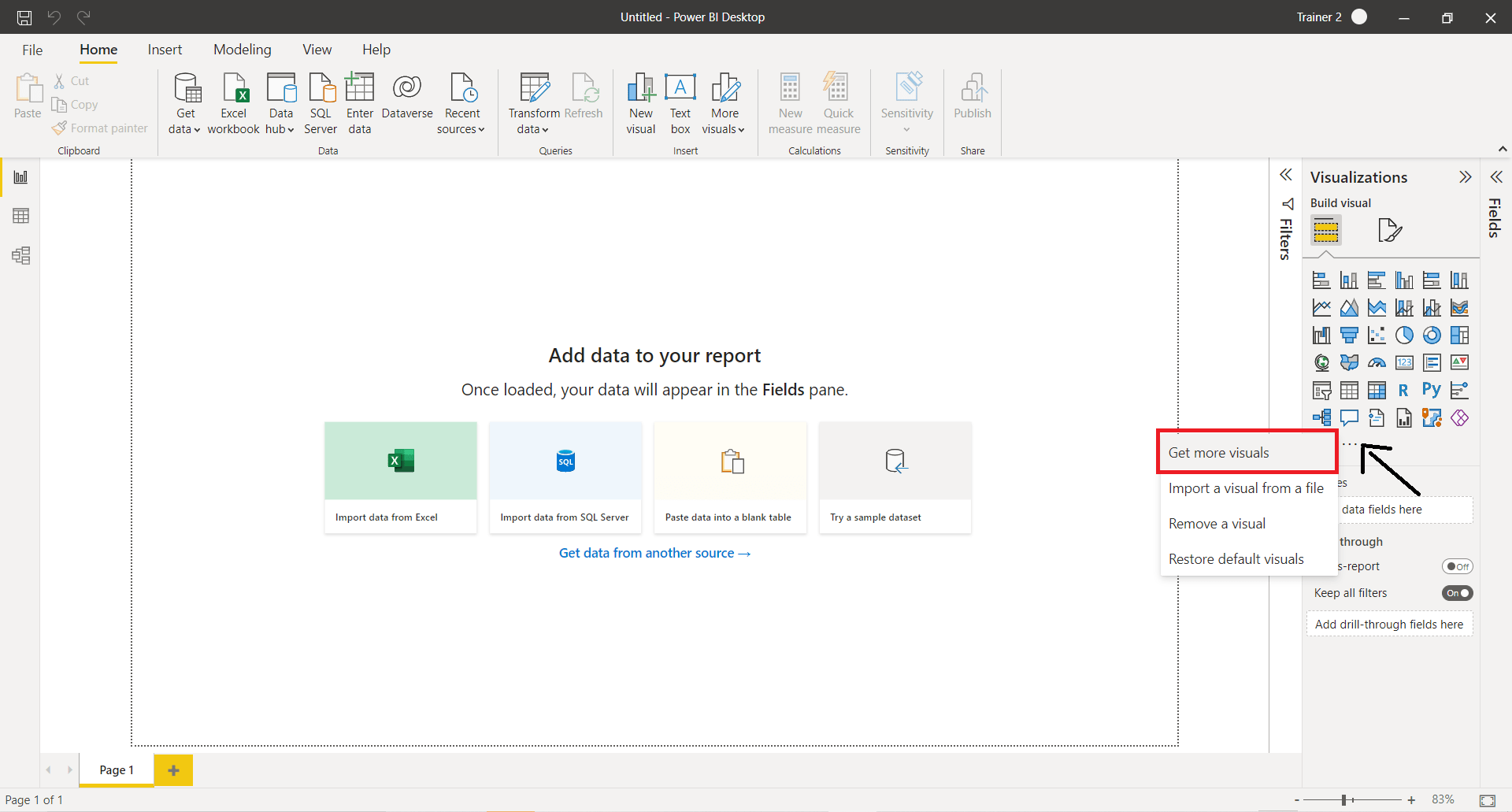1512x812 pixels.
Task: Select the Python visual icon
Action: 1432,390
